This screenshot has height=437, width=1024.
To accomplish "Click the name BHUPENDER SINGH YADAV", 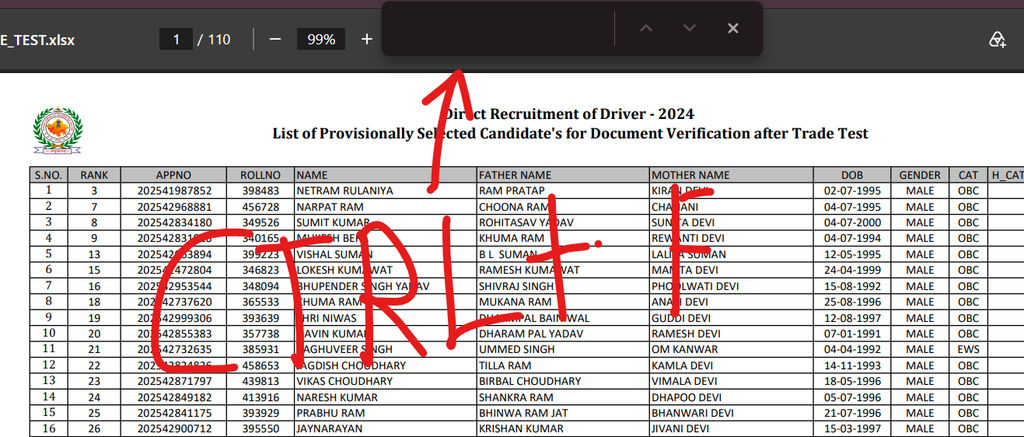I will tap(363, 286).
